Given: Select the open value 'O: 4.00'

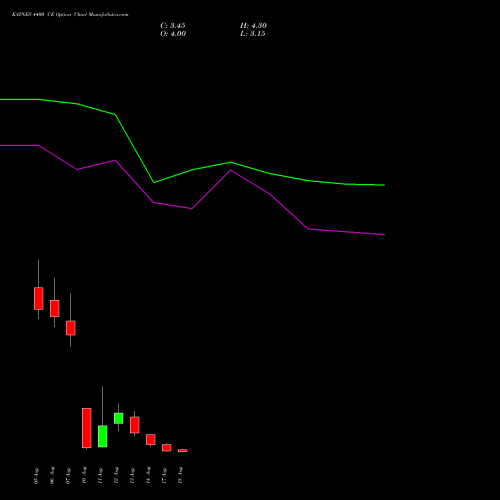Looking at the screenshot, I should coord(173,34).
